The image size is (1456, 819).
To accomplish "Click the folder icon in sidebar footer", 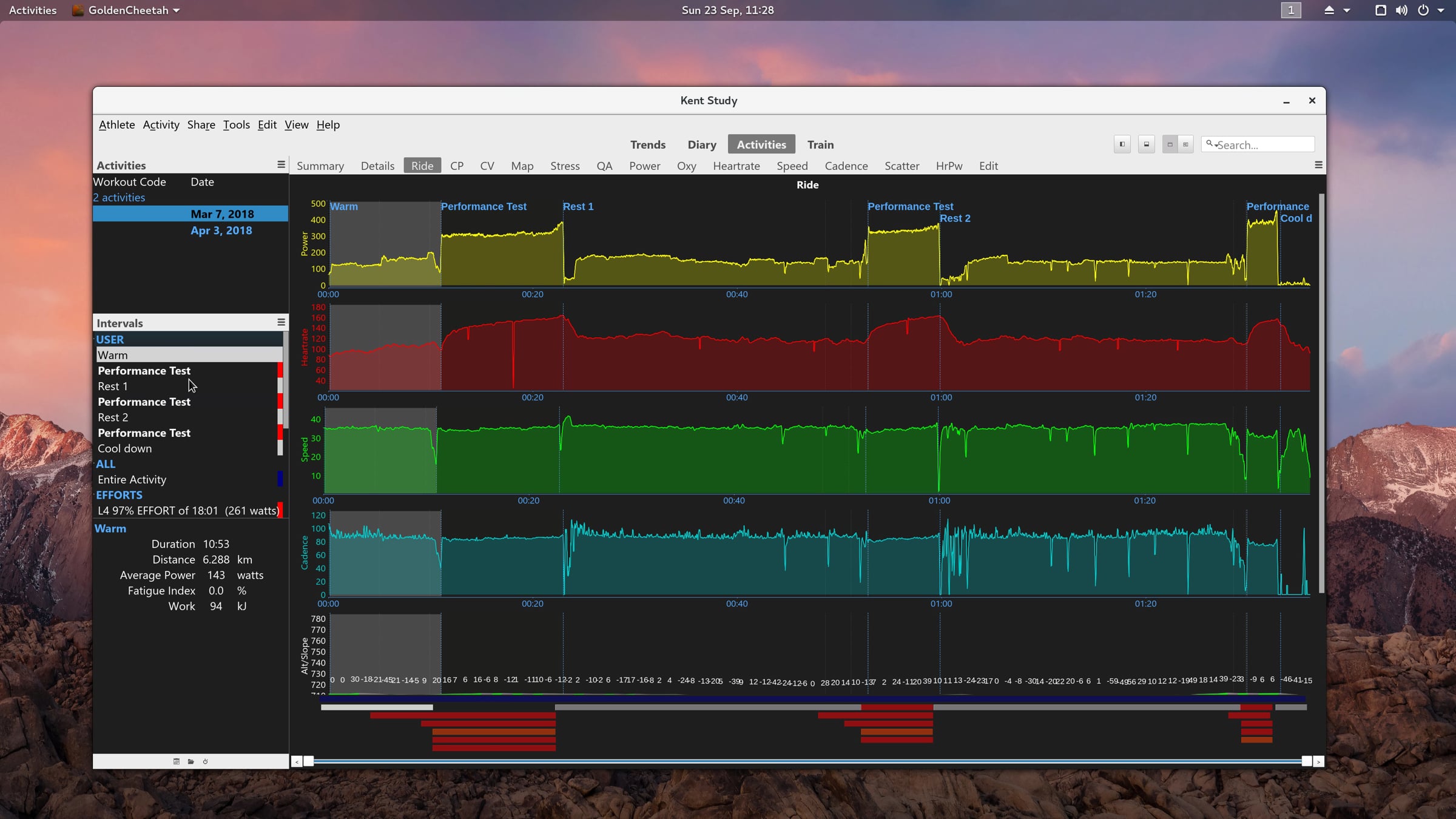I will click(x=191, y=761).
